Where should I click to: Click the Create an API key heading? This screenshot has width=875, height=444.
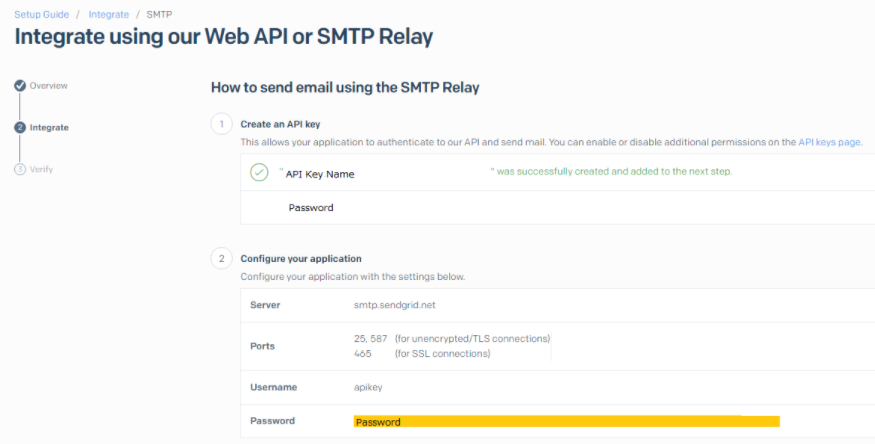click(280, 124)
